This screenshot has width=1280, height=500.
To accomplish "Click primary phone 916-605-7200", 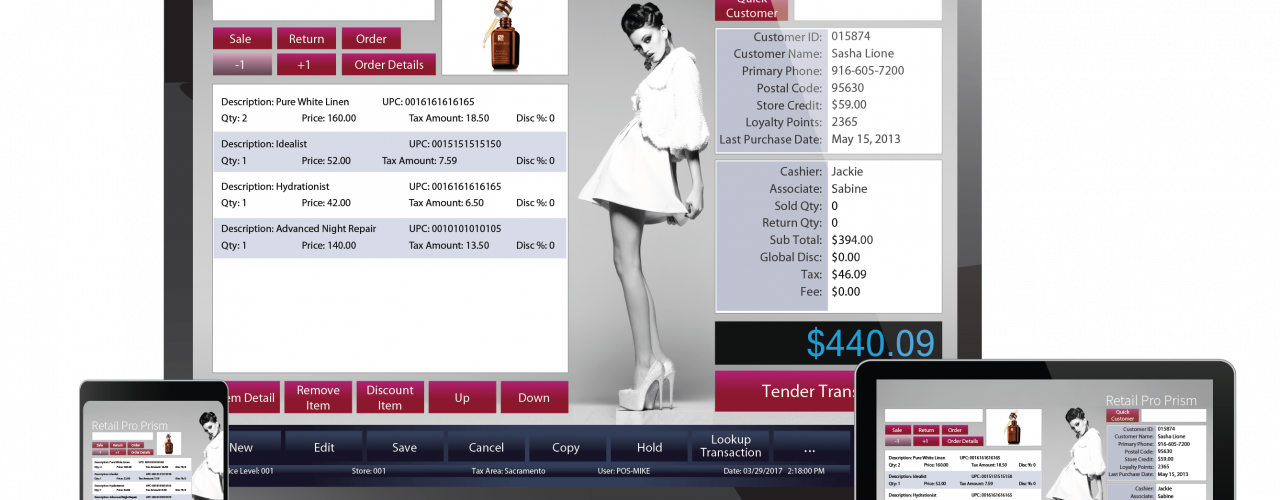I will pyautogui.click(x=868, y=71).
